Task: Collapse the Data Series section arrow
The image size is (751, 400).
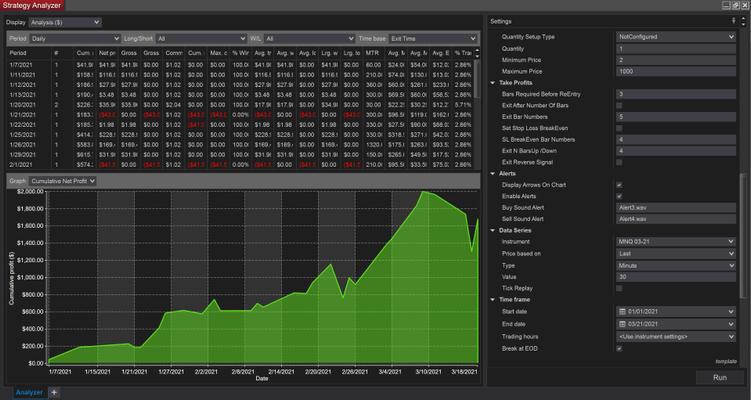Action: (x=493, y=230)
